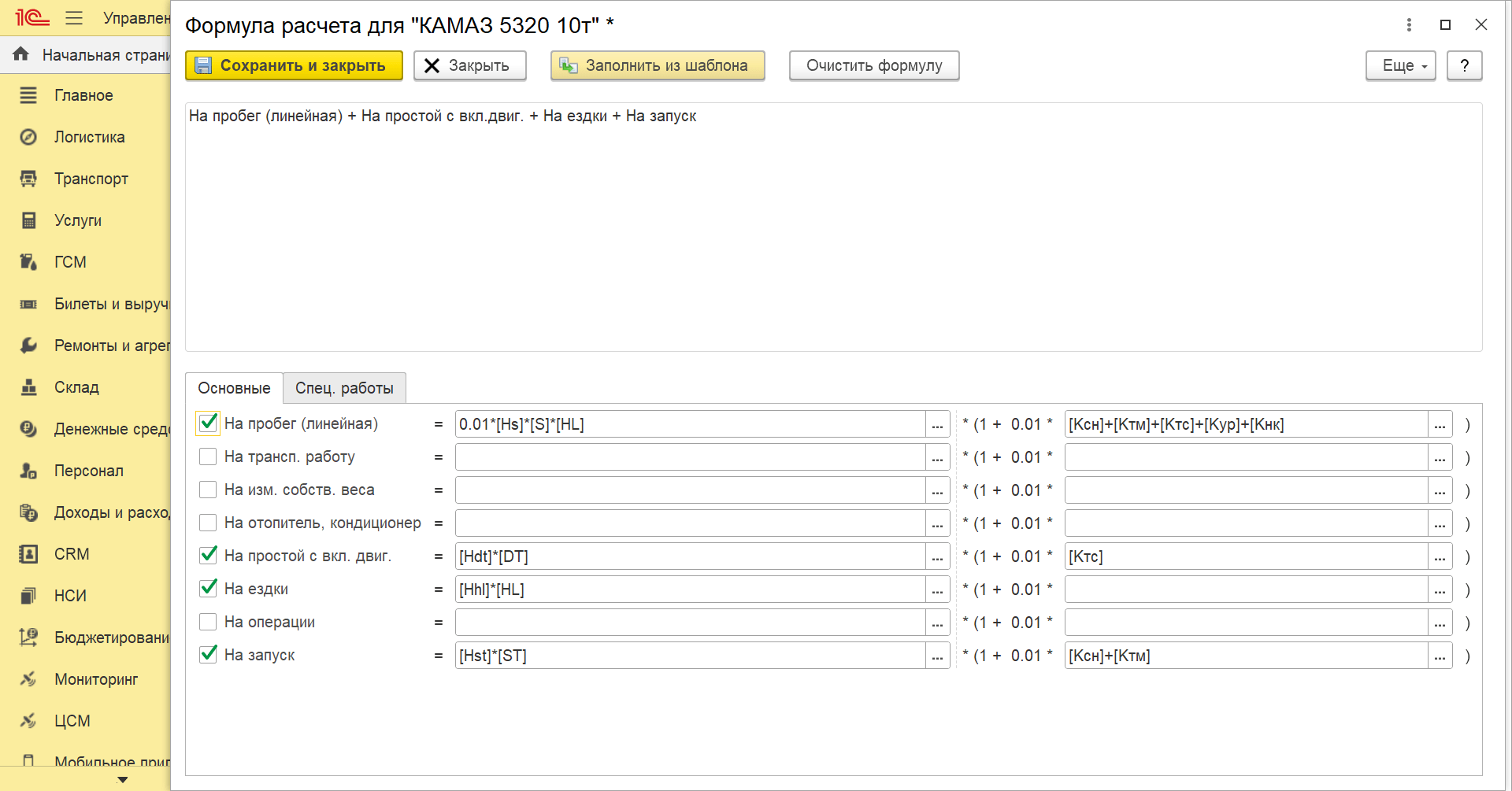
Task: Select the Основные tab
Action: pos(234,388)
